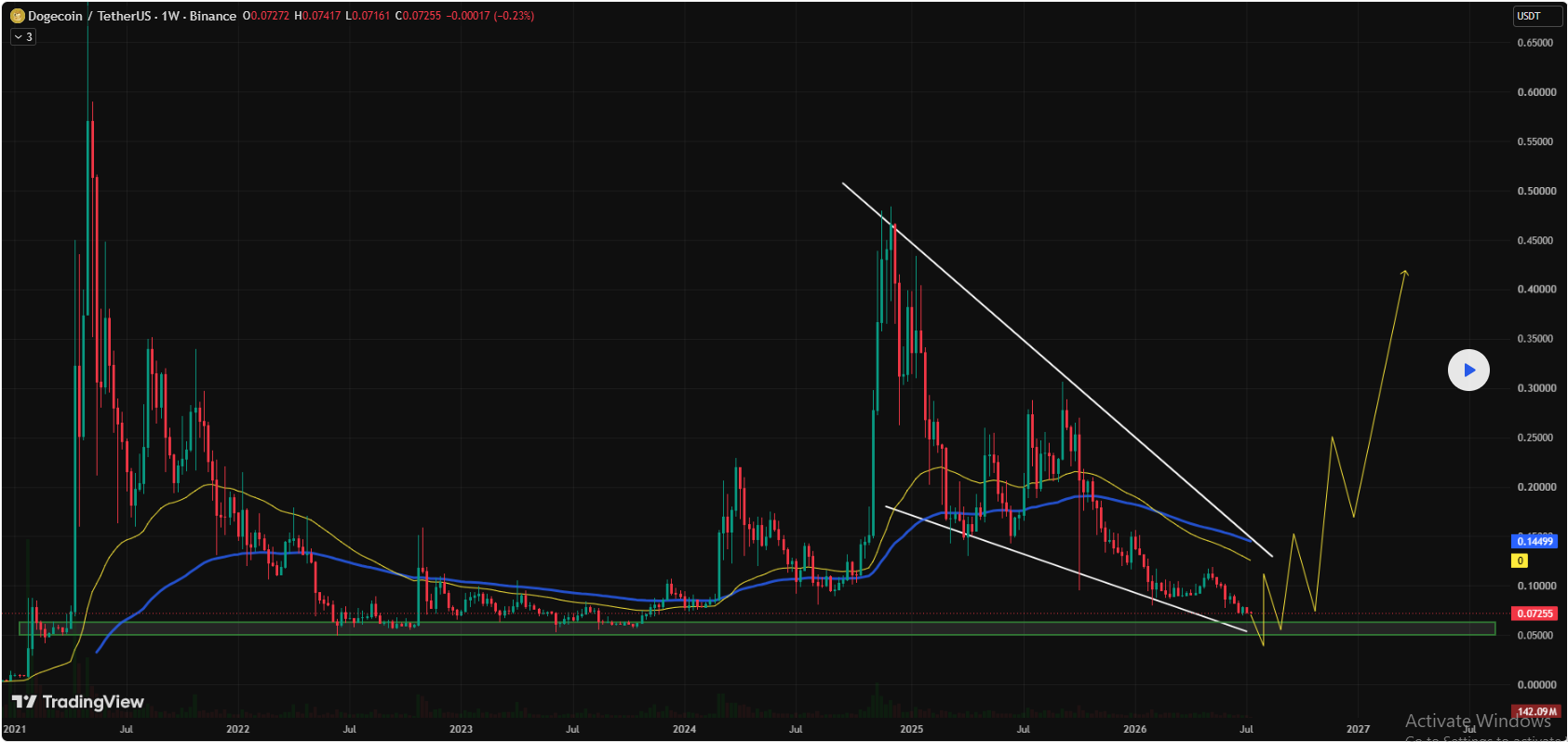Viewport: 1568px width, 742px height.
Task: Select the blue 0.14499 moving average price label
Action: click(1534, 542)
